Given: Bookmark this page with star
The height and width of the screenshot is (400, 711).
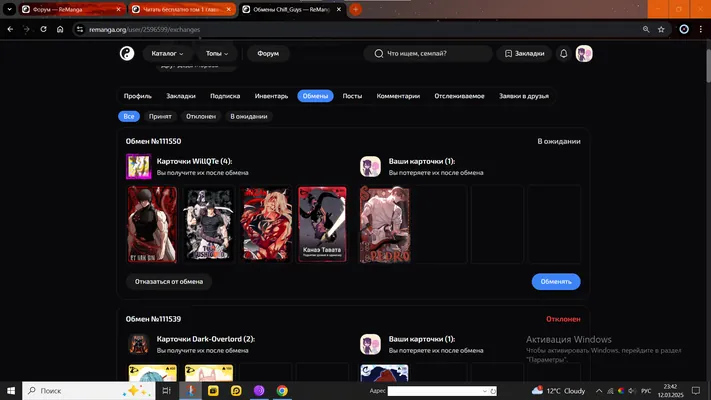Looking at the screenshot, I should [x=661, y=29].
